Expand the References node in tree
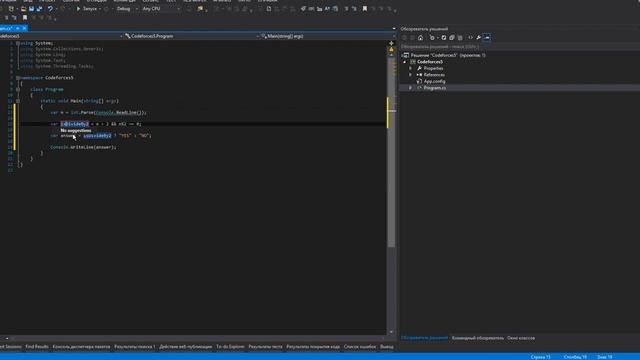The height and width of the screenshot is (360, 640). tap(411, 75)
